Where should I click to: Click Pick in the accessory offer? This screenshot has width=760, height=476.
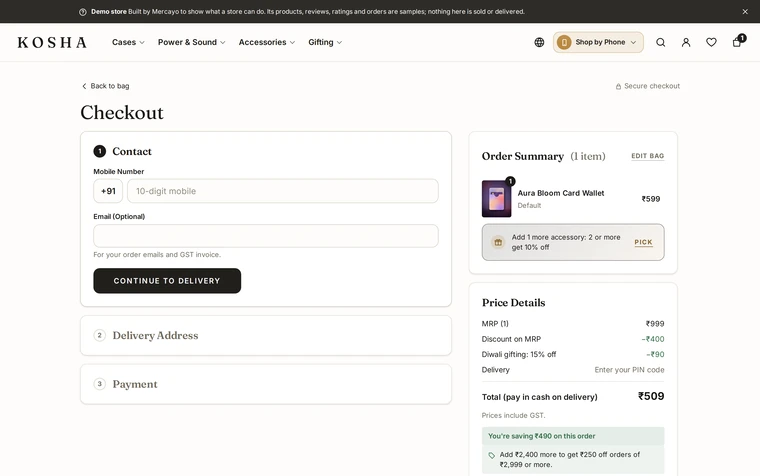643,242
